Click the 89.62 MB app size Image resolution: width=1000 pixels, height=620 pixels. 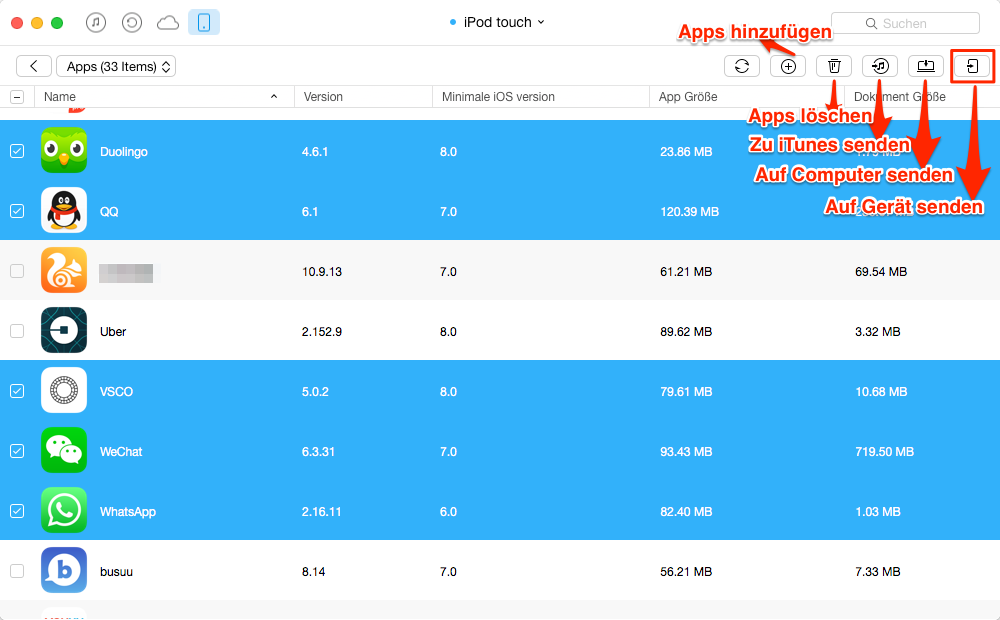click(686, 332)
